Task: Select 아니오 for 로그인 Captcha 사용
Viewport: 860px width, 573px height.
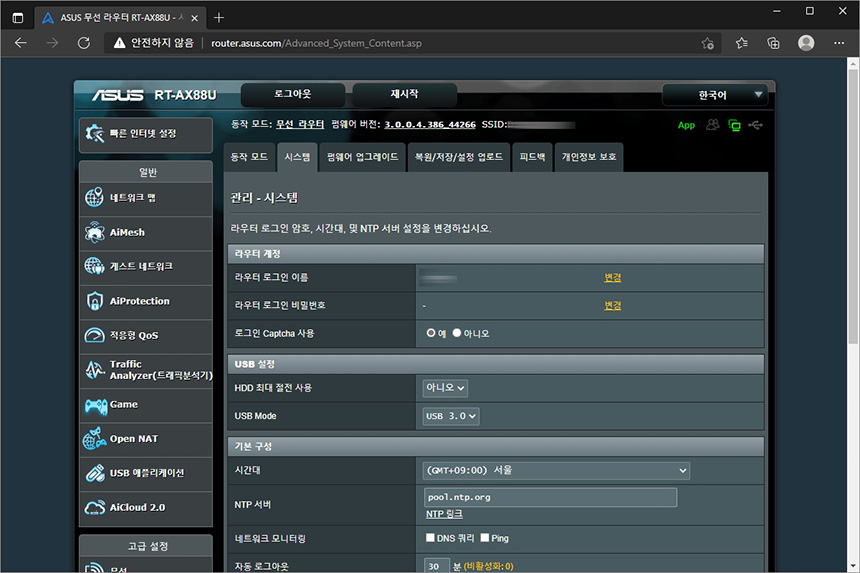Action: pos(456,333)
